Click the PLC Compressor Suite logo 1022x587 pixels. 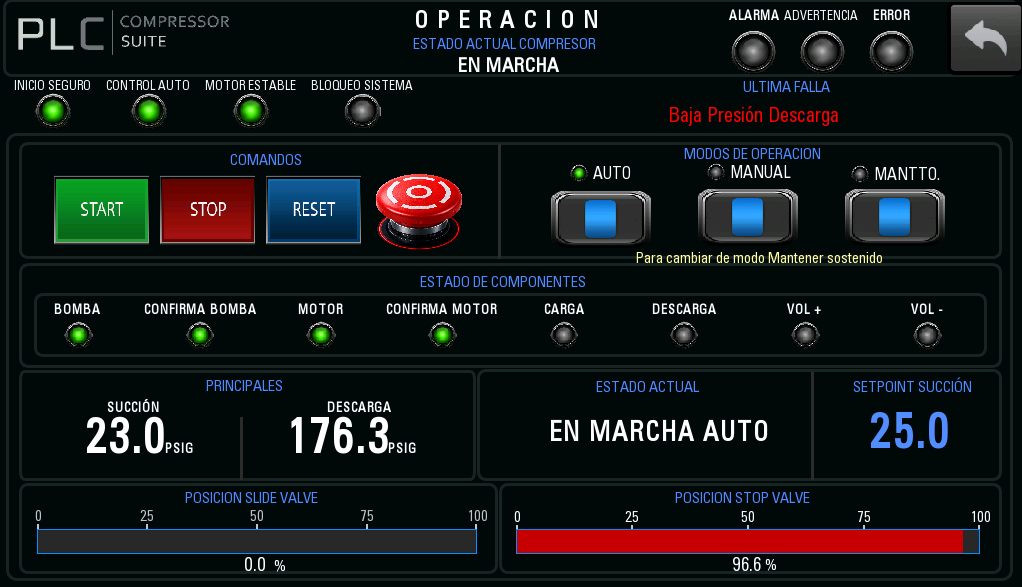point(124,32)
